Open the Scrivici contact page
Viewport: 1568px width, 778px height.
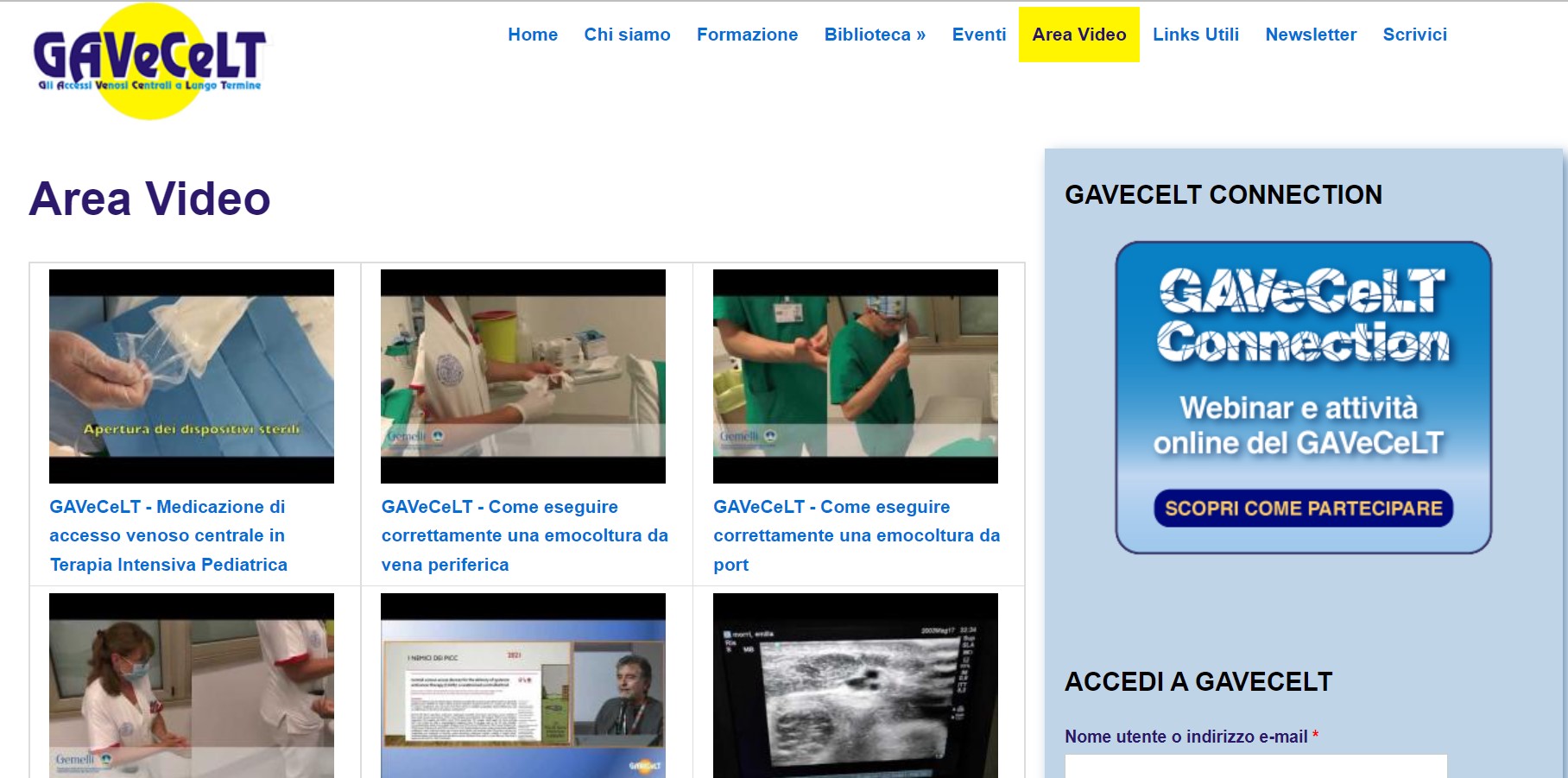(x=1414, y=35)
